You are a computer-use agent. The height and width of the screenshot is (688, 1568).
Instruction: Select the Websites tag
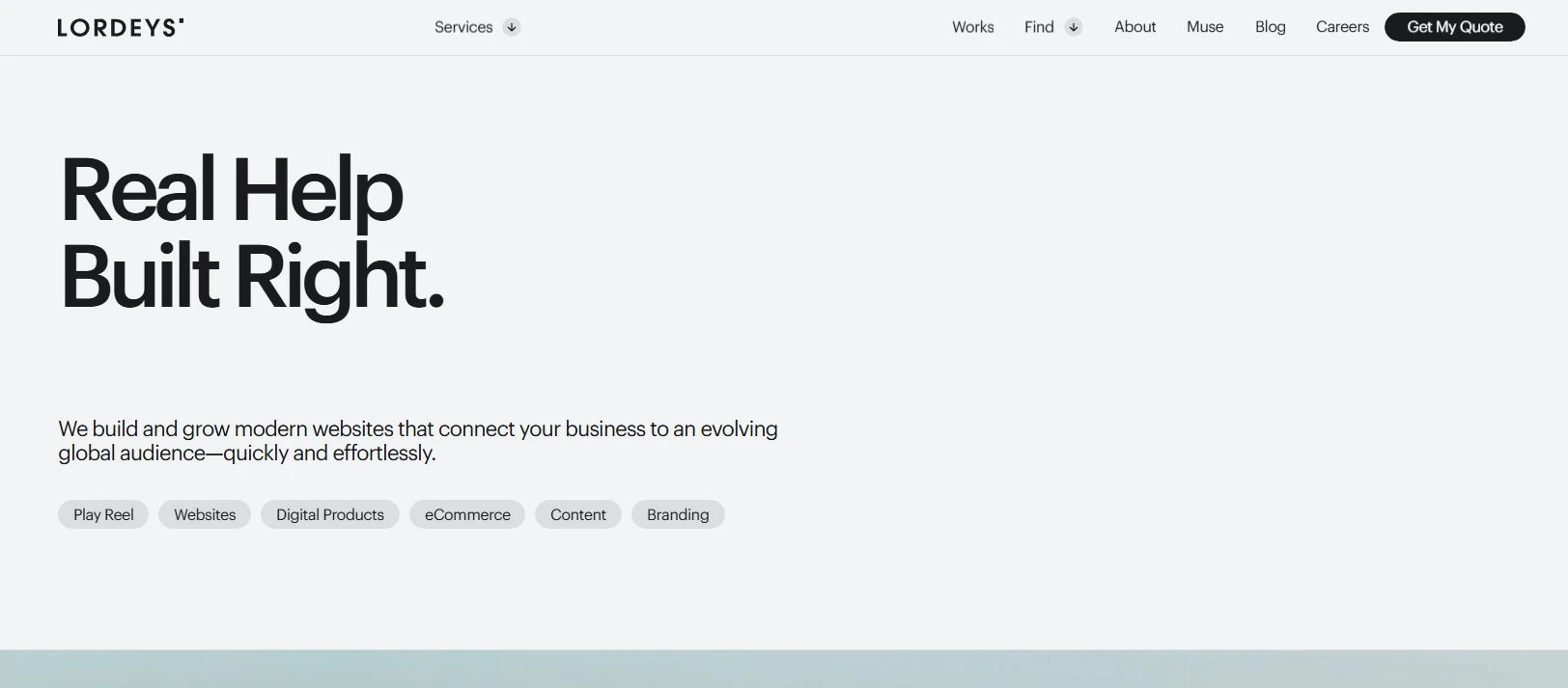(205, 514)
